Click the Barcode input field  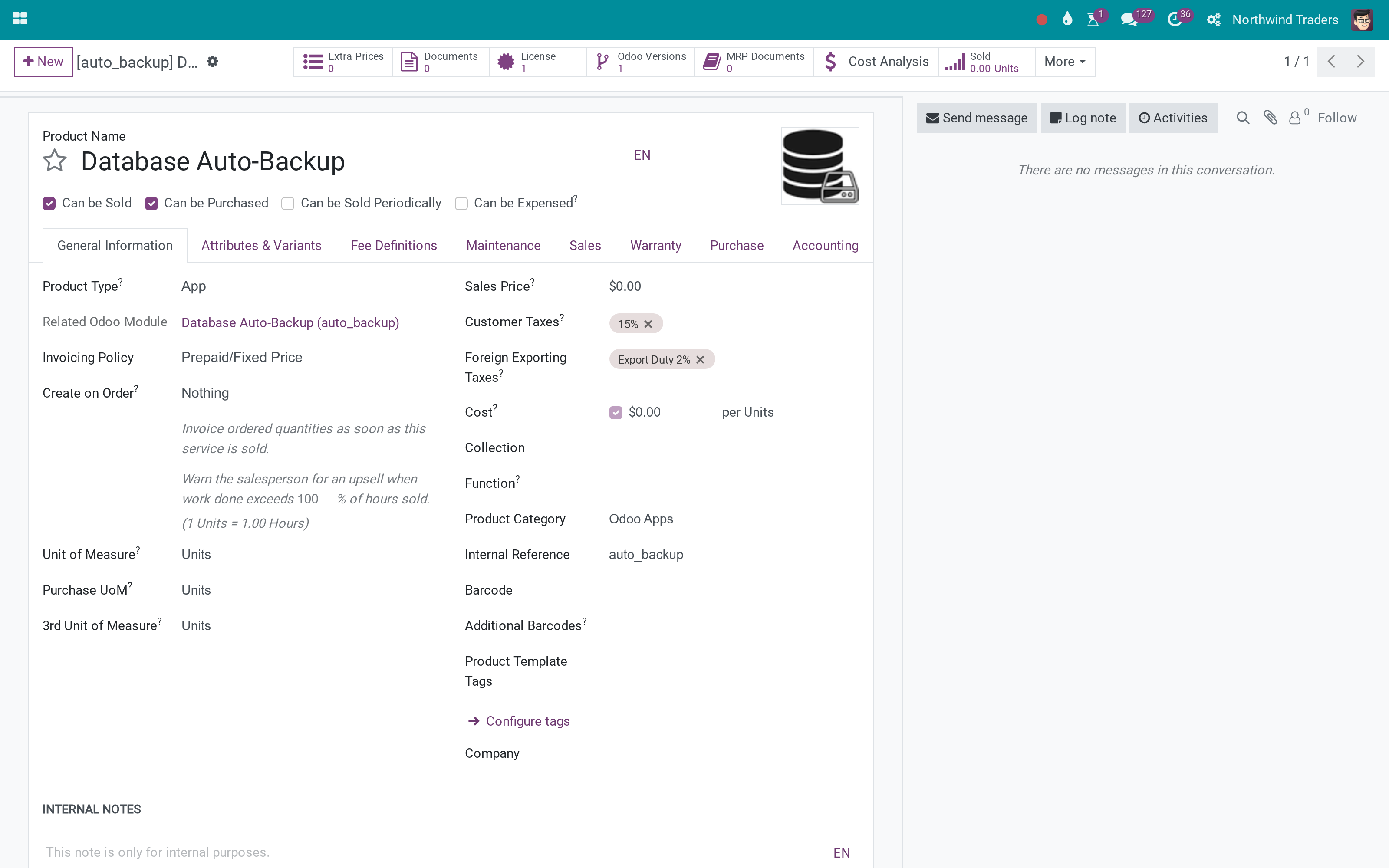pyautogui.click(x=734, y=590)
